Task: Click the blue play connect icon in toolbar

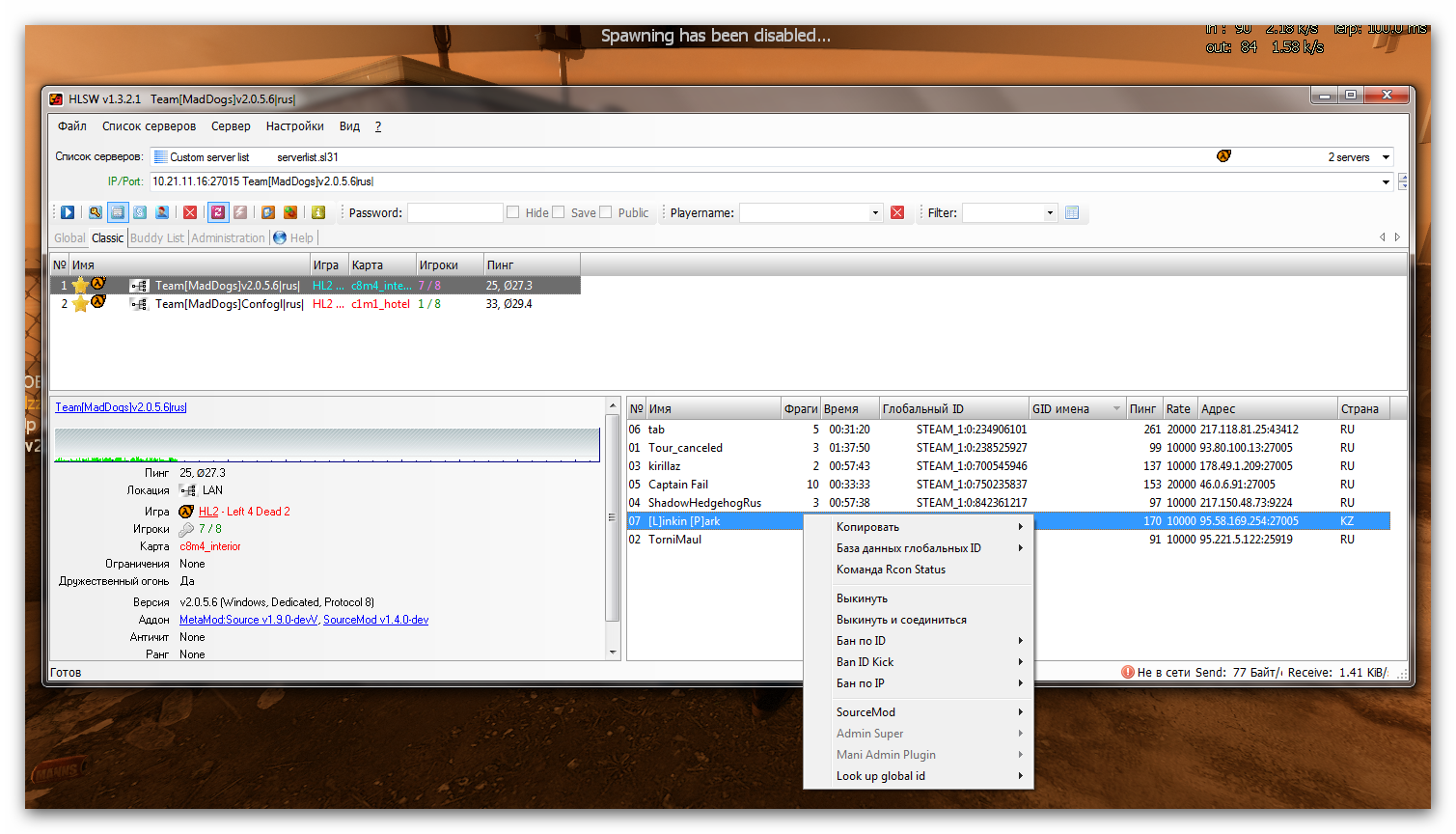Action: pyautogui.click(x=68, y=212)
